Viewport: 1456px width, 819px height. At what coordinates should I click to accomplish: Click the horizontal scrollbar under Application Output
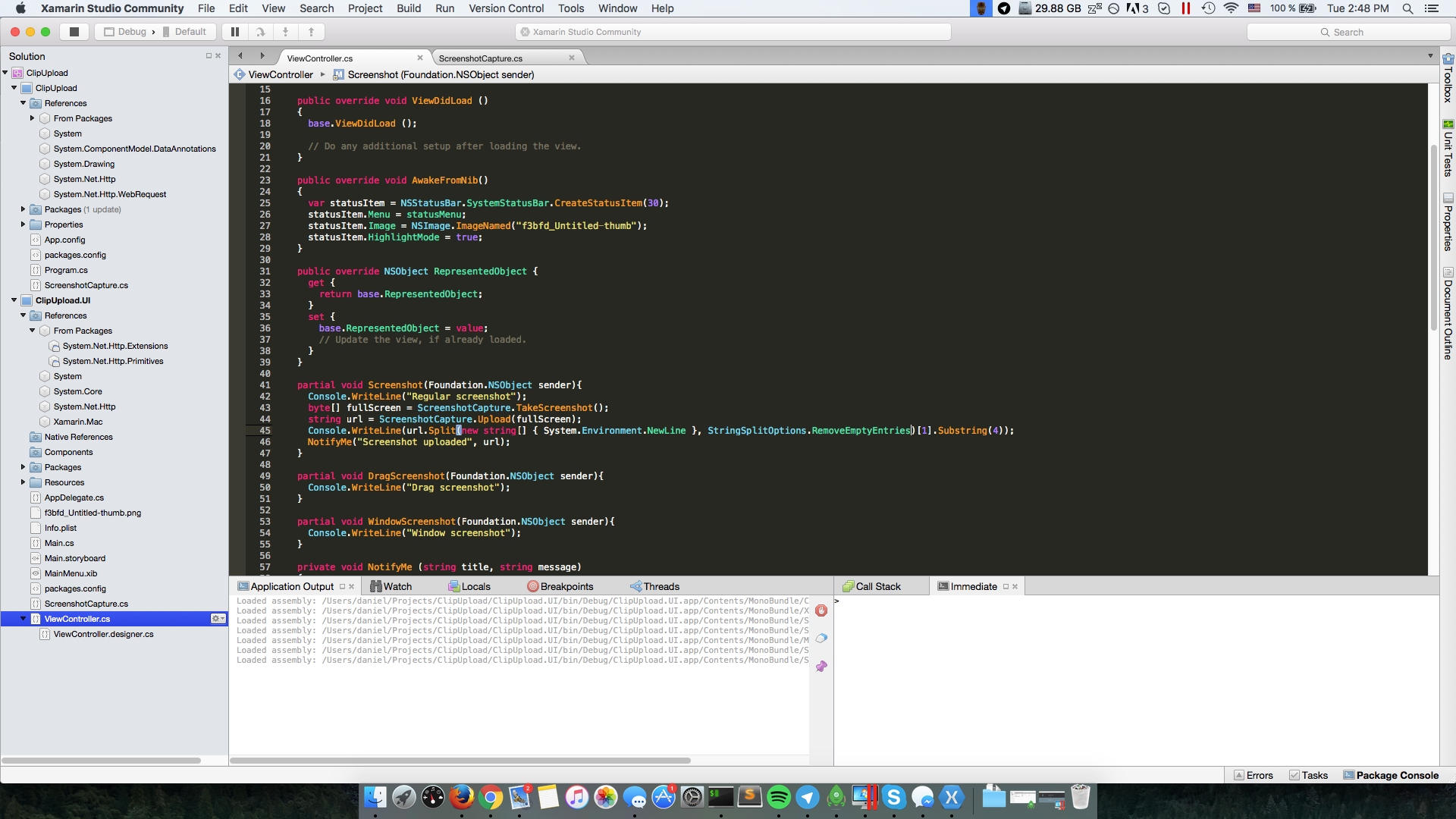(x=460, y=760)
